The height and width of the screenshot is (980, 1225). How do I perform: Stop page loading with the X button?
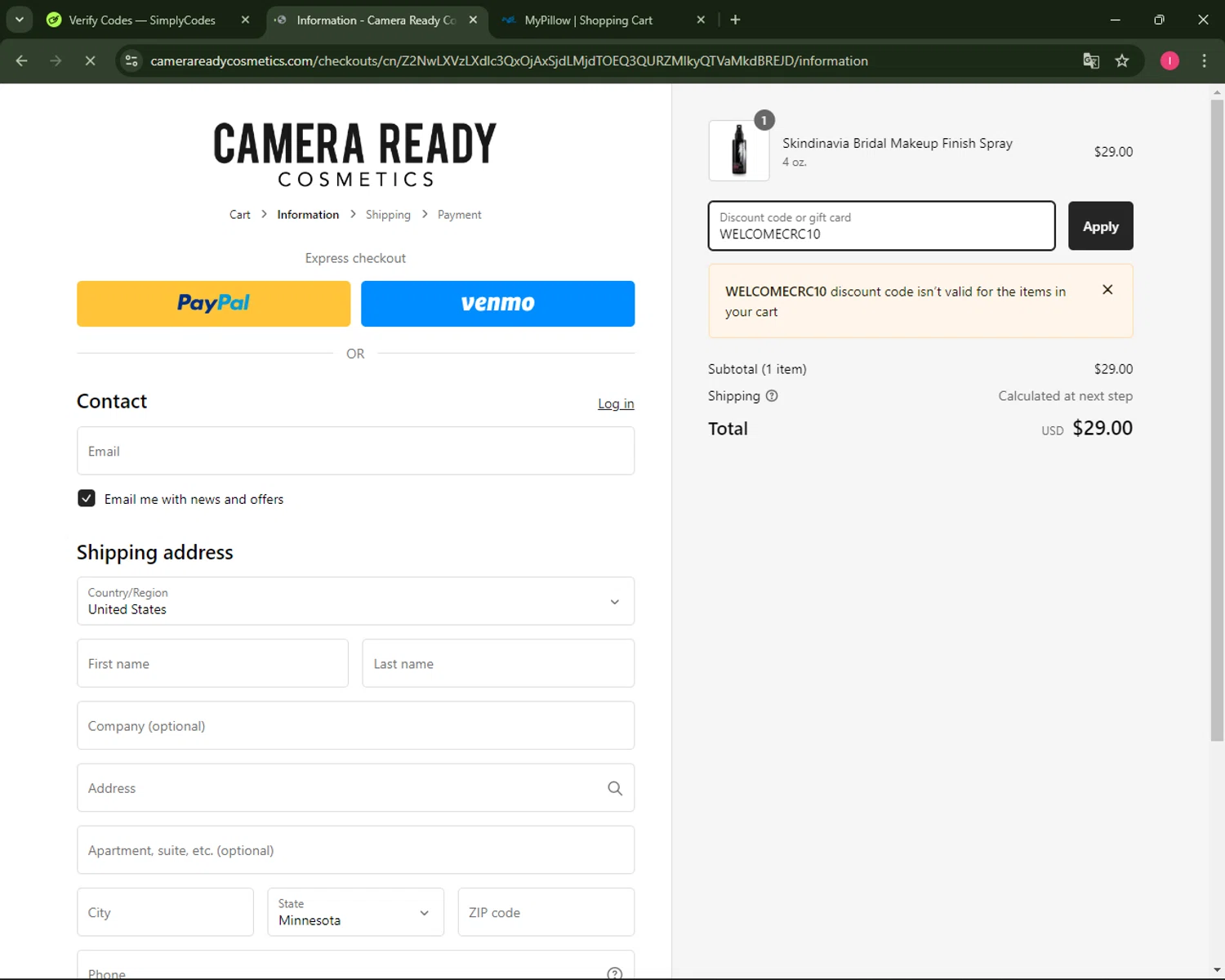pos(90,60)
